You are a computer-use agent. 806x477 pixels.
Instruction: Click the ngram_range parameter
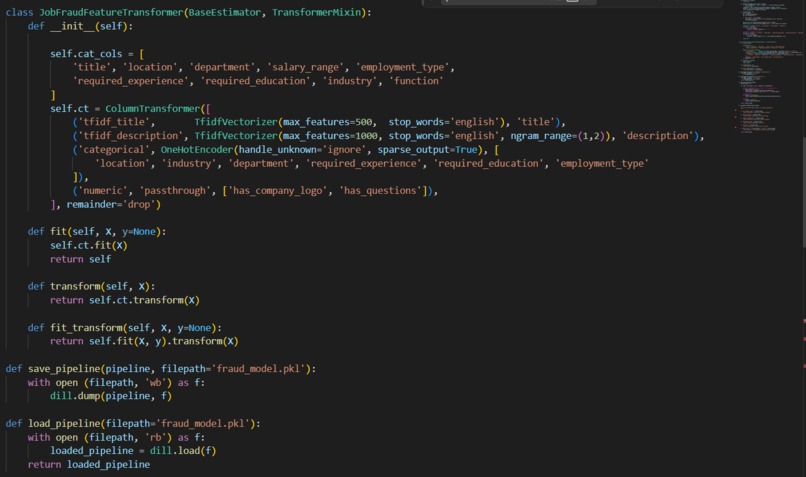click(x=541, y=136)
